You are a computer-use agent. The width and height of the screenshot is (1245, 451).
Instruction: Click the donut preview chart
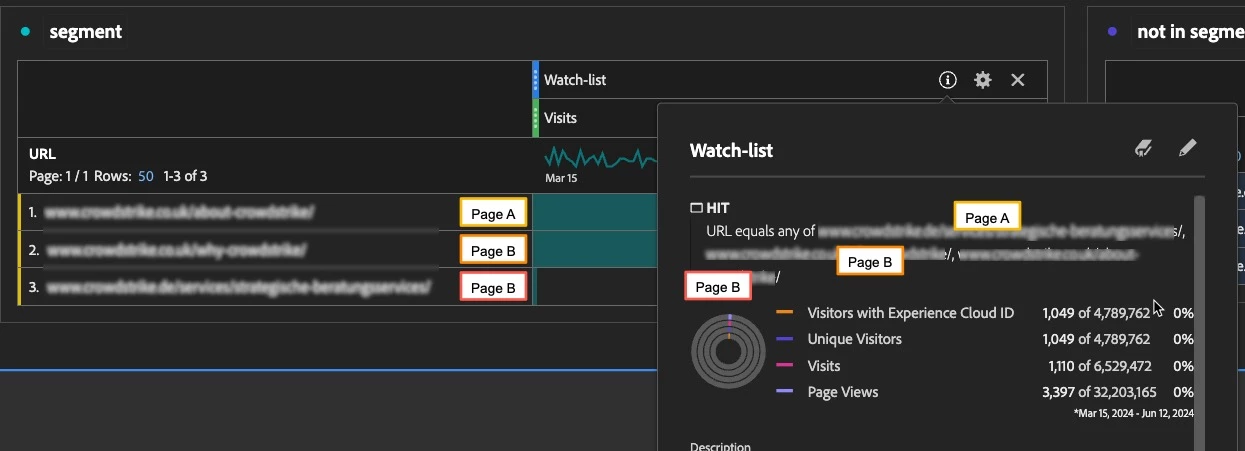pos(729,351)
